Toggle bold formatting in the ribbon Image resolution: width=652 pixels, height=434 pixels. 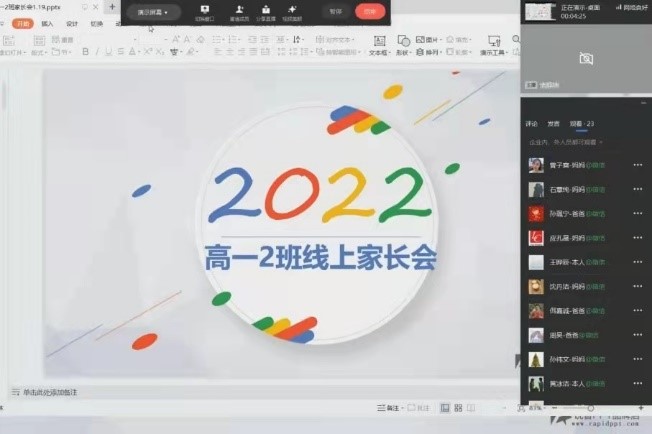(85, 52)
